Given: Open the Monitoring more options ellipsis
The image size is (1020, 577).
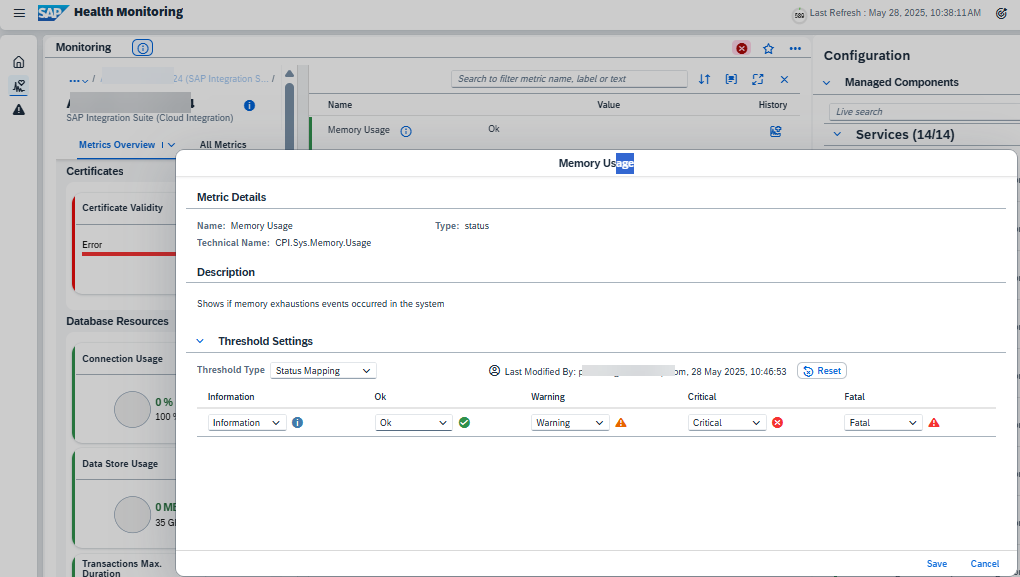Looking at the screenshot, I should pos(795,48).
